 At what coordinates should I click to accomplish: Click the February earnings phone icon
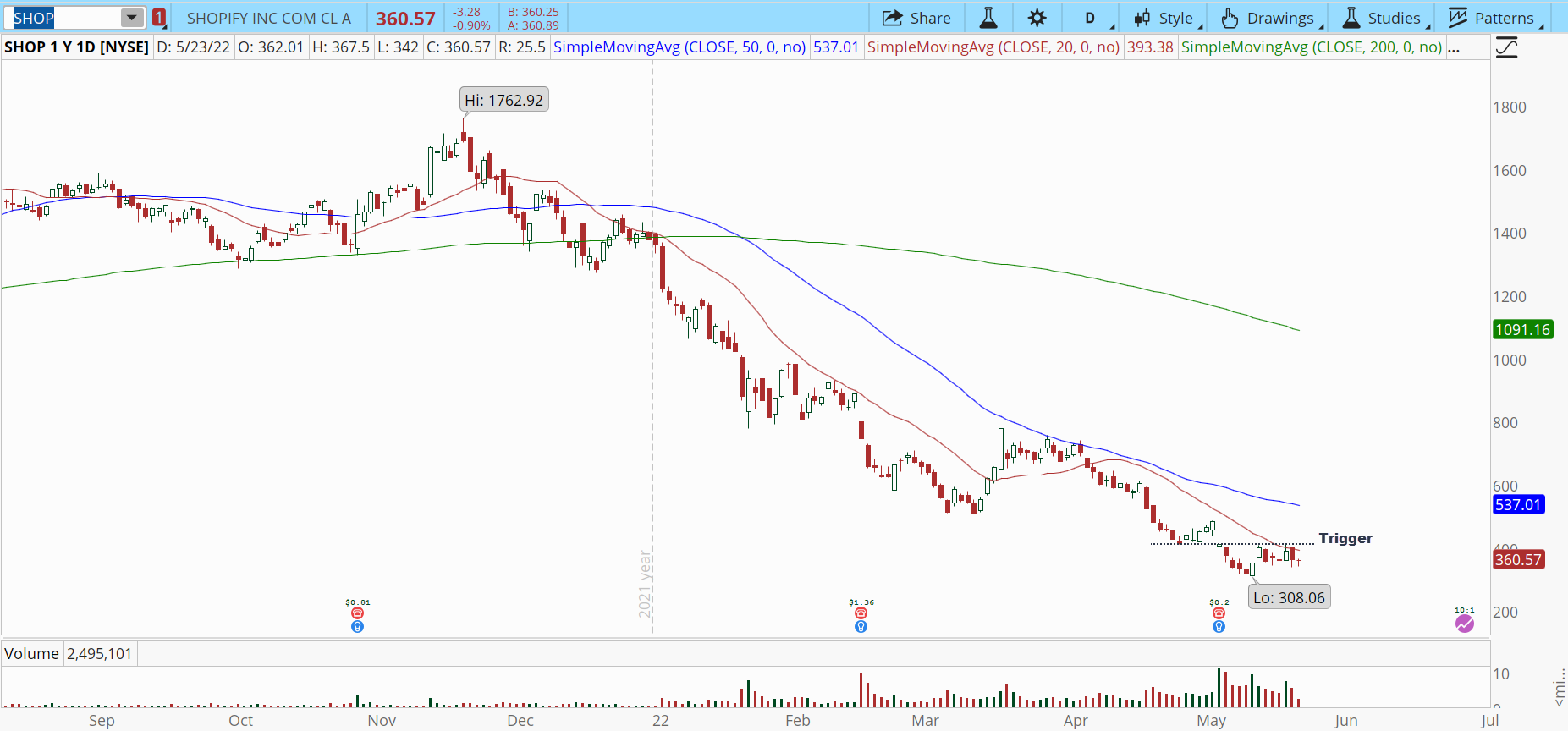point(861,613)
